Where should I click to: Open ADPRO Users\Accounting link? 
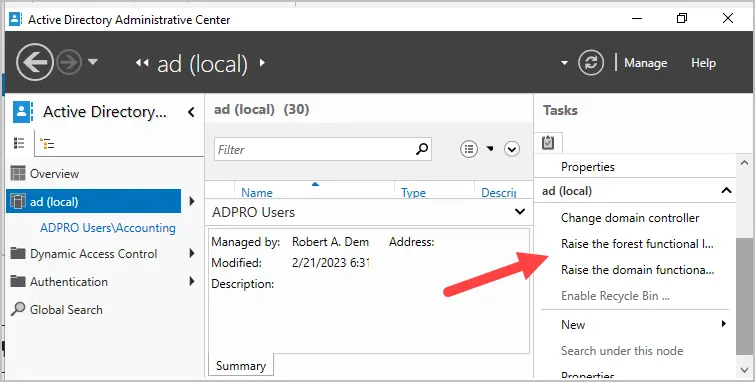(108, 228)
